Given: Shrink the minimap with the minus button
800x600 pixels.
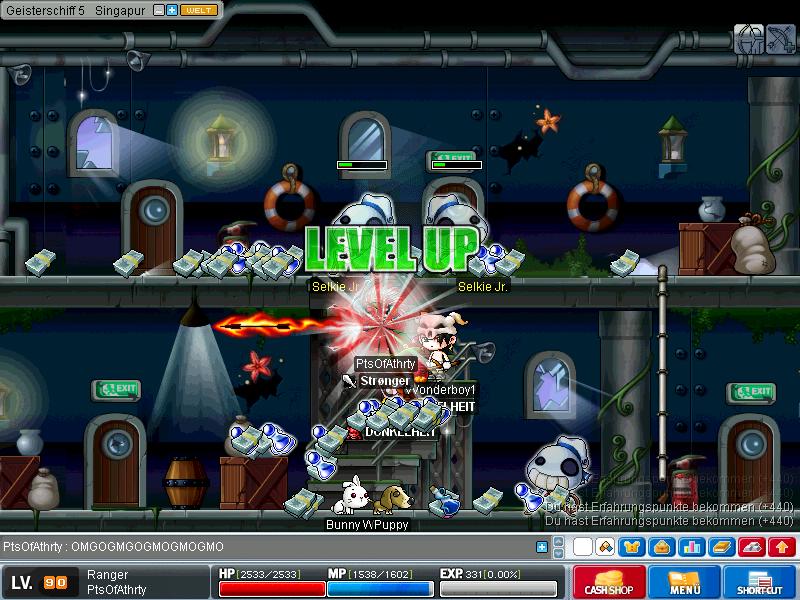Looking at the screenshot, I should [159, 9].
